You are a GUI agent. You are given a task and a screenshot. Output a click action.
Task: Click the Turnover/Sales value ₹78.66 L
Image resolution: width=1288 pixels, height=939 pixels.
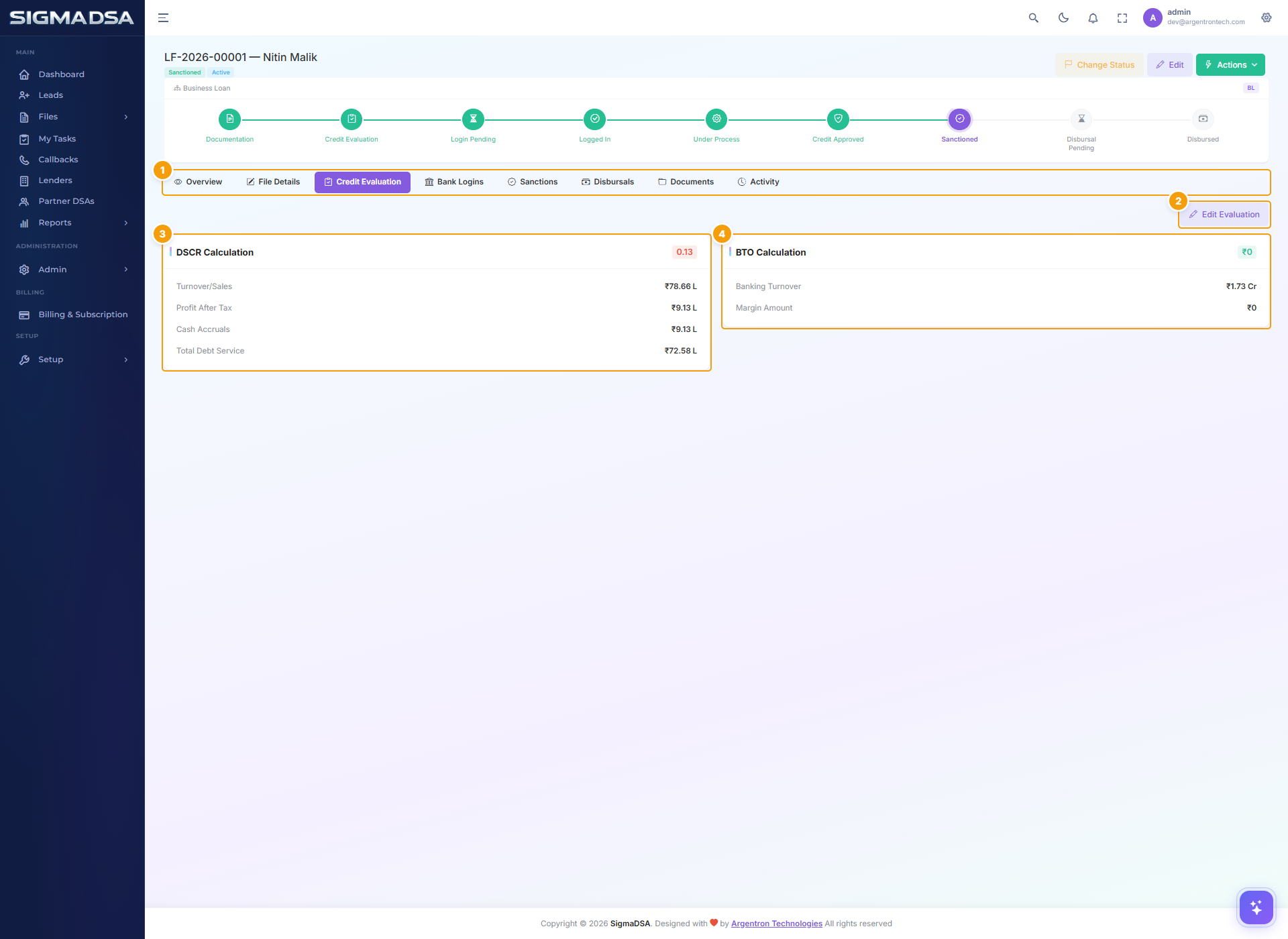pos(681,286)
